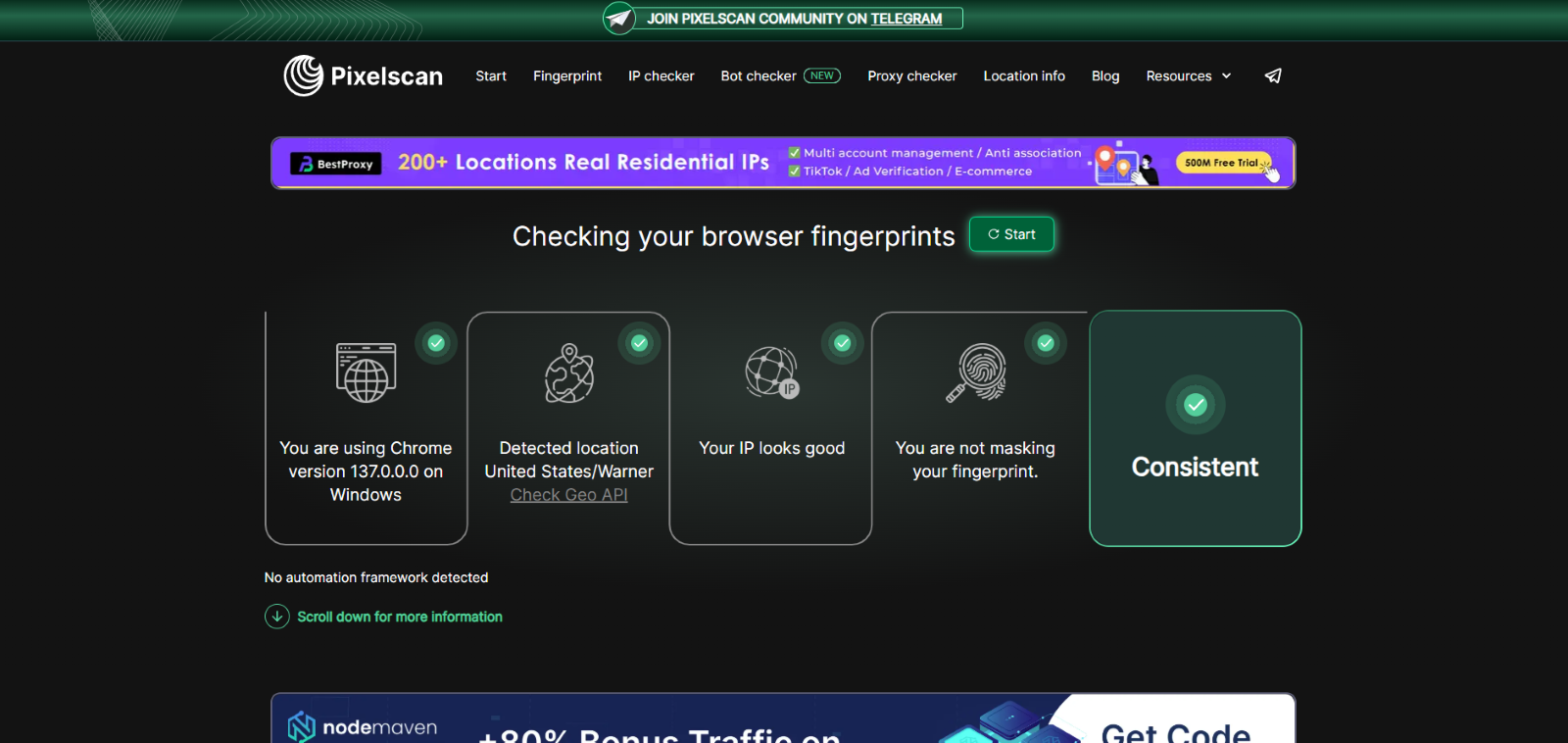Click the fingerprint magnifier icon
This screenshot has height=743, width=1568.
976,372
